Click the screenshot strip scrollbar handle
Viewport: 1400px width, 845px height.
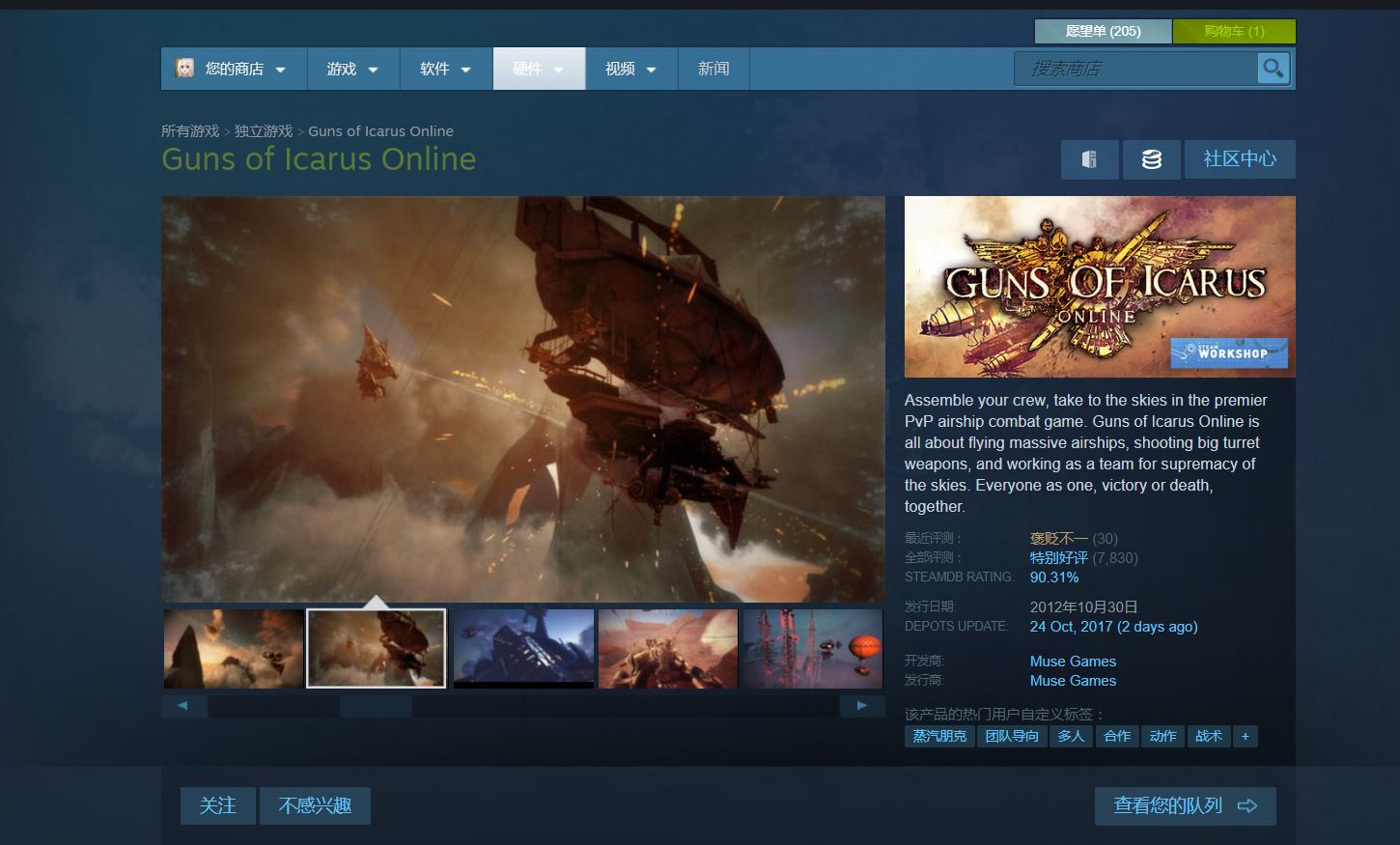tap(376, 706)
